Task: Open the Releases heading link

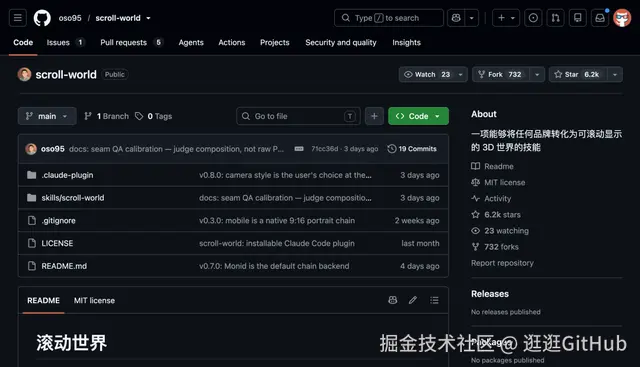Action: (x=490, y=294)
